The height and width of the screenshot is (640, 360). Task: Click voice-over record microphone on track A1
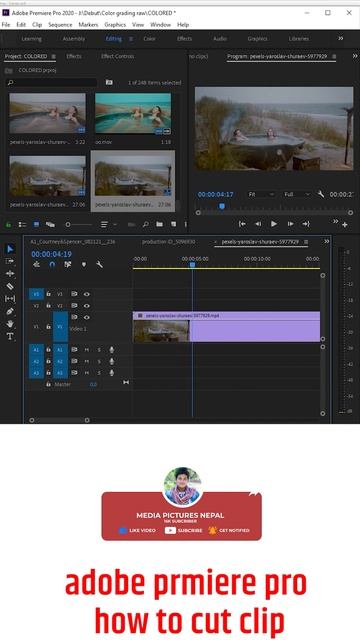111,350
